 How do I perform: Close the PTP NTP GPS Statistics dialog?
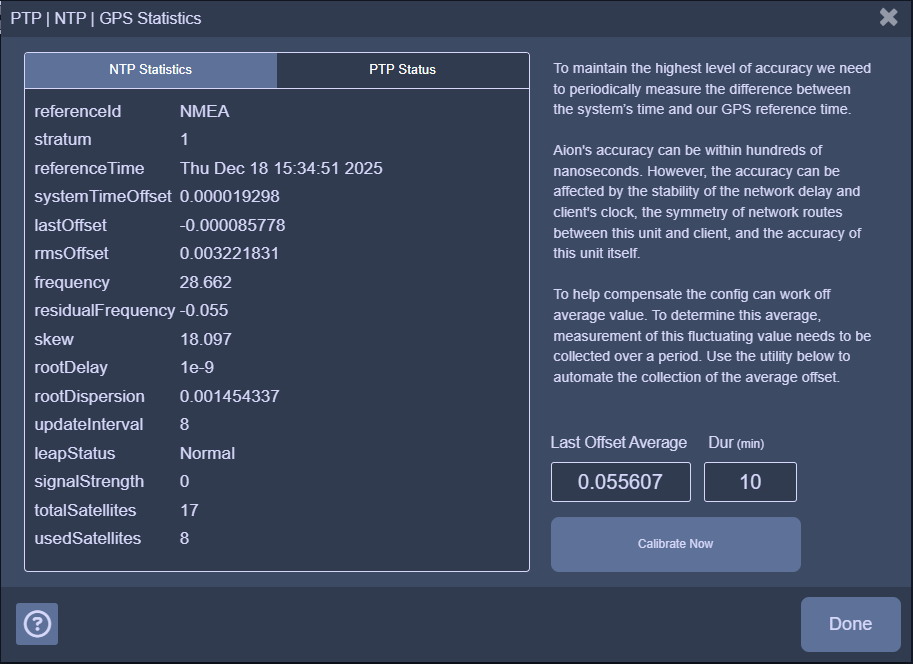click(888, 17)
